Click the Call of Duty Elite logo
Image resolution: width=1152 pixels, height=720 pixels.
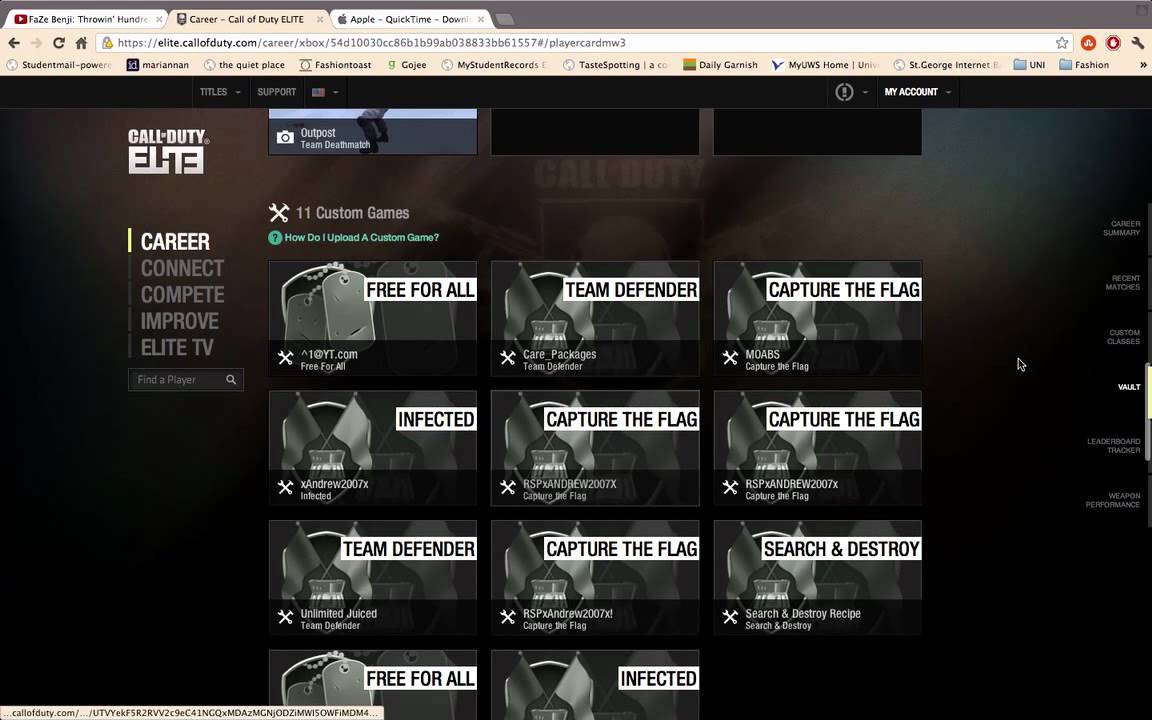pyautogui.click(x=168, y=151)
